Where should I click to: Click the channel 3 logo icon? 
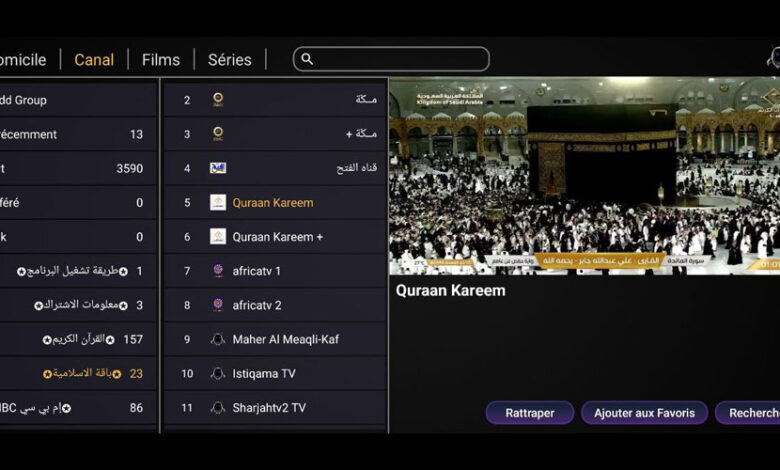tap(218, 134)
